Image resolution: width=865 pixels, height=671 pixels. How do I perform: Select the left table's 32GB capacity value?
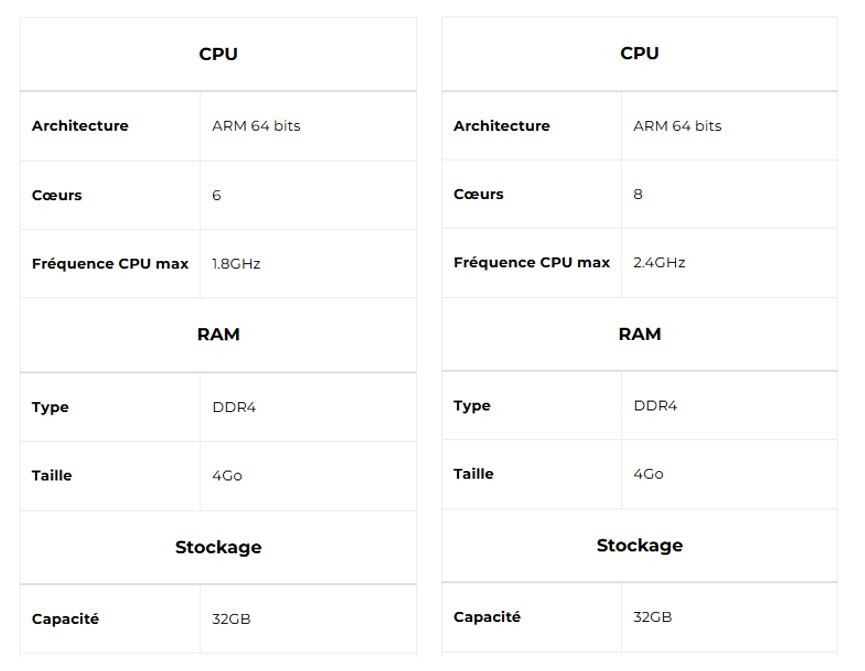(231, 619)
